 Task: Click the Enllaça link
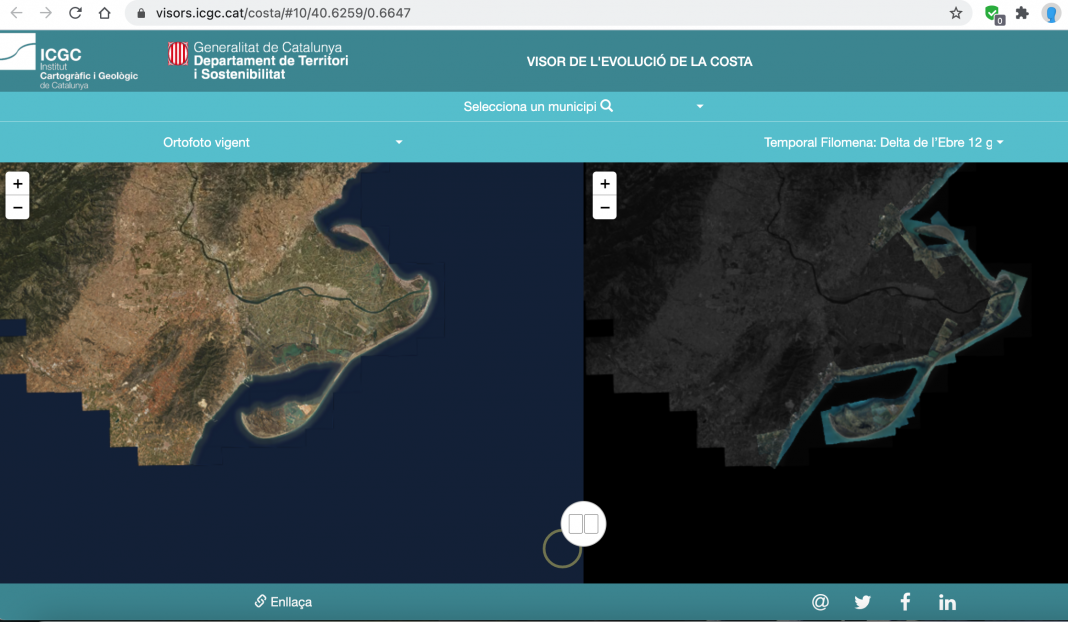tap(284, 602)
